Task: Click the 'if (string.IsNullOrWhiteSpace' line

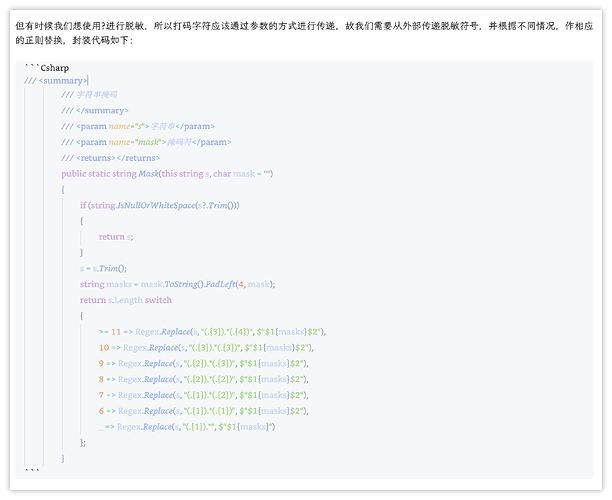Action: [x=160, y=205]
